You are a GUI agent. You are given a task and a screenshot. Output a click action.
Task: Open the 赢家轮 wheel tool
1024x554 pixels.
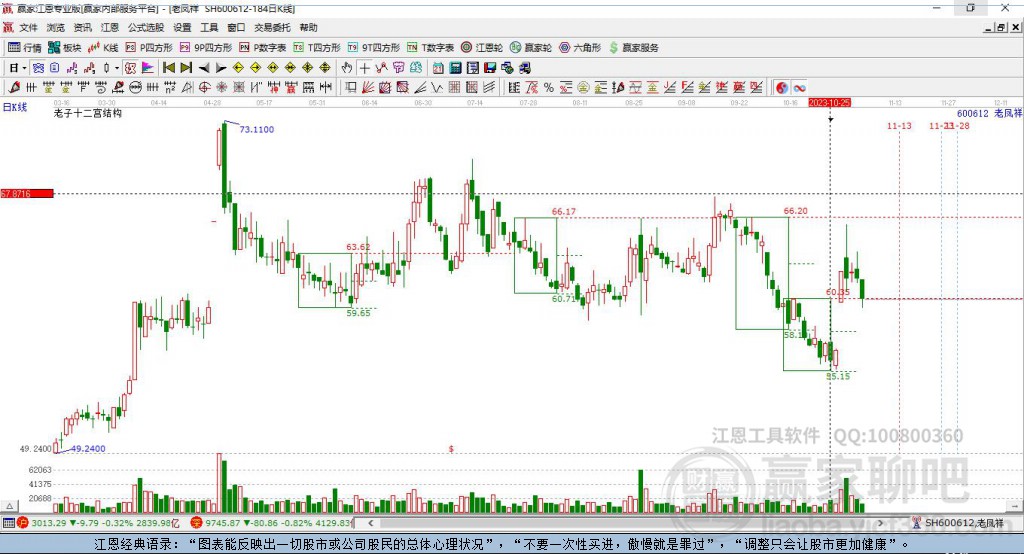click(x=531, y=48)
